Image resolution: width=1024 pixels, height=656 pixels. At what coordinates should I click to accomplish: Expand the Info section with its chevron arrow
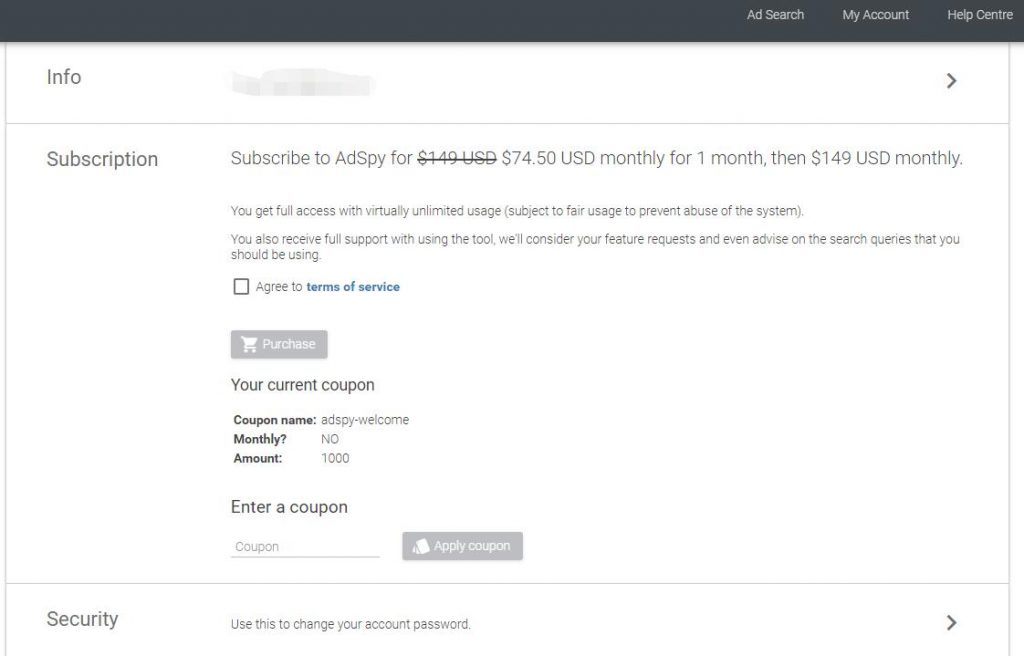click(952, 81)
